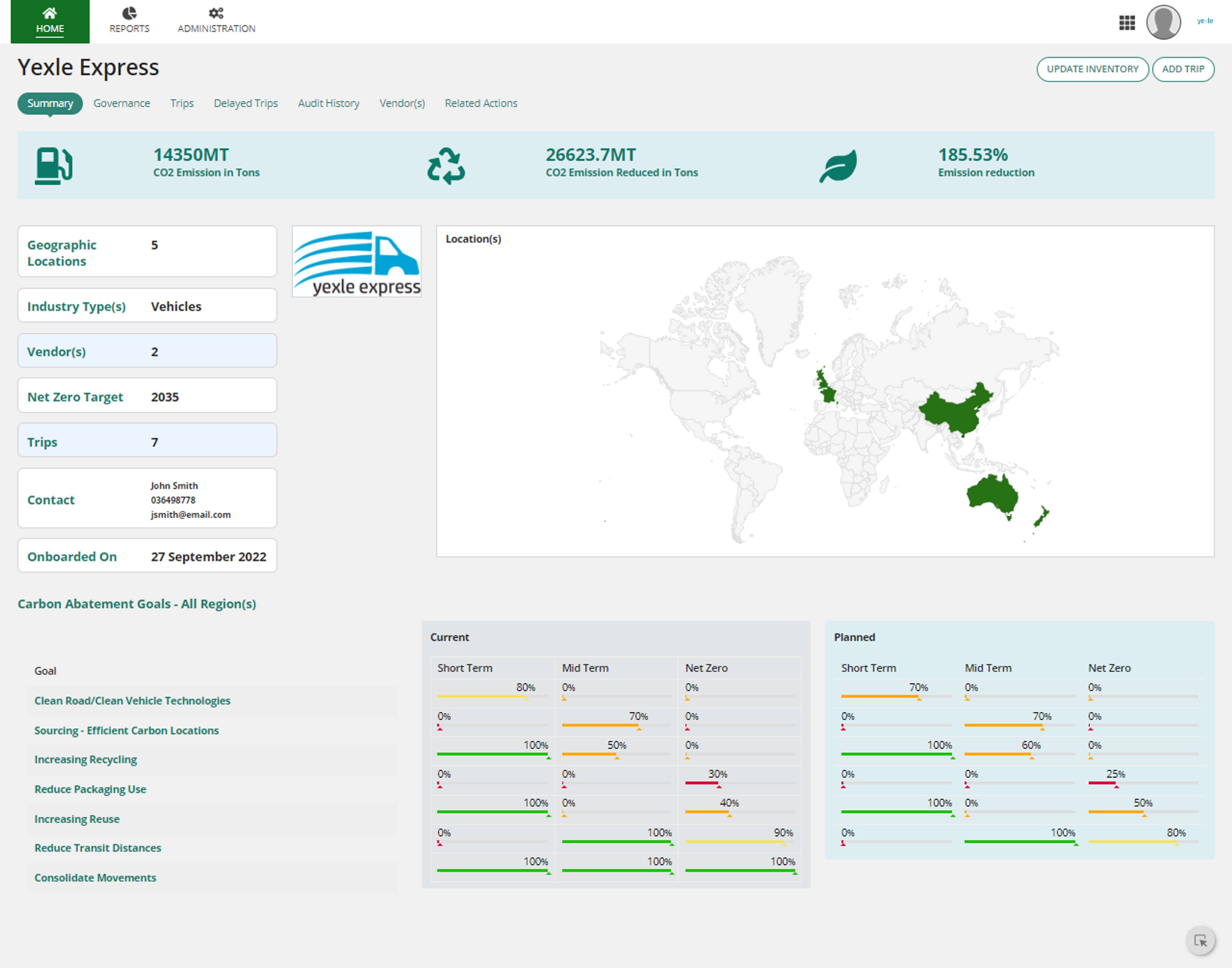Viewport: 1232px width, 968px height.
Task: Click the Current Mid Term column header
Action: (x=585, y=668)
